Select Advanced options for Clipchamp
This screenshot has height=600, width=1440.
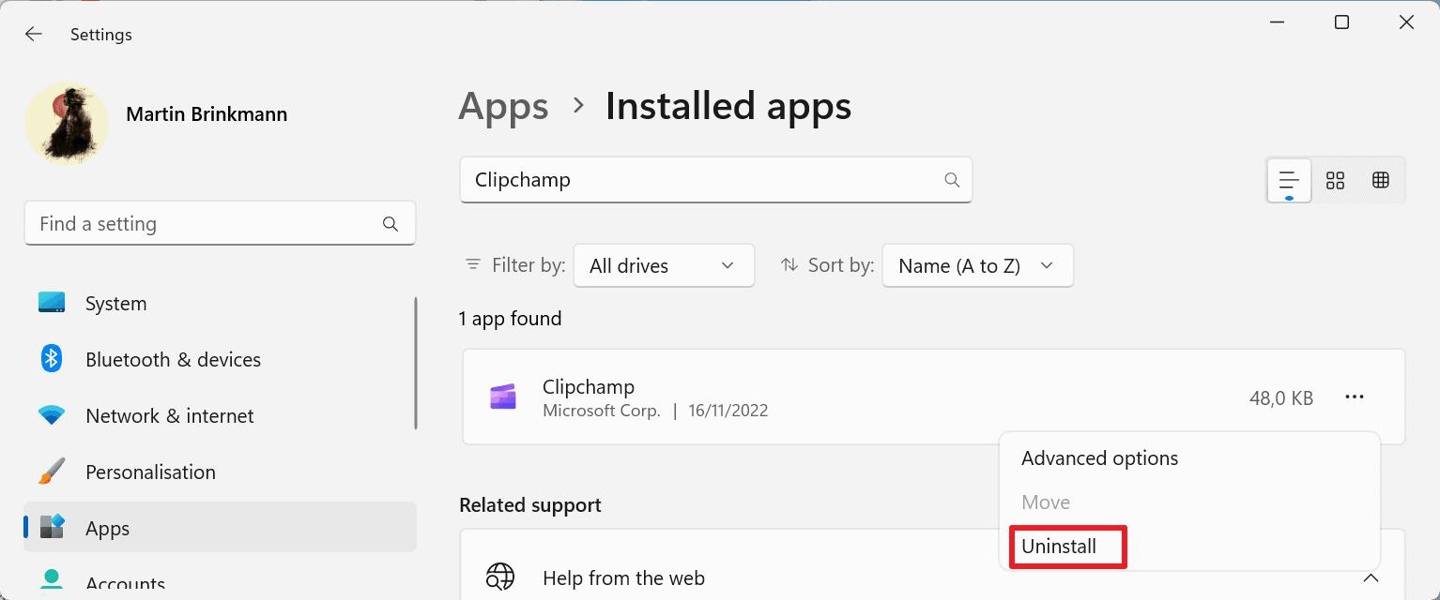[1099, 458]
